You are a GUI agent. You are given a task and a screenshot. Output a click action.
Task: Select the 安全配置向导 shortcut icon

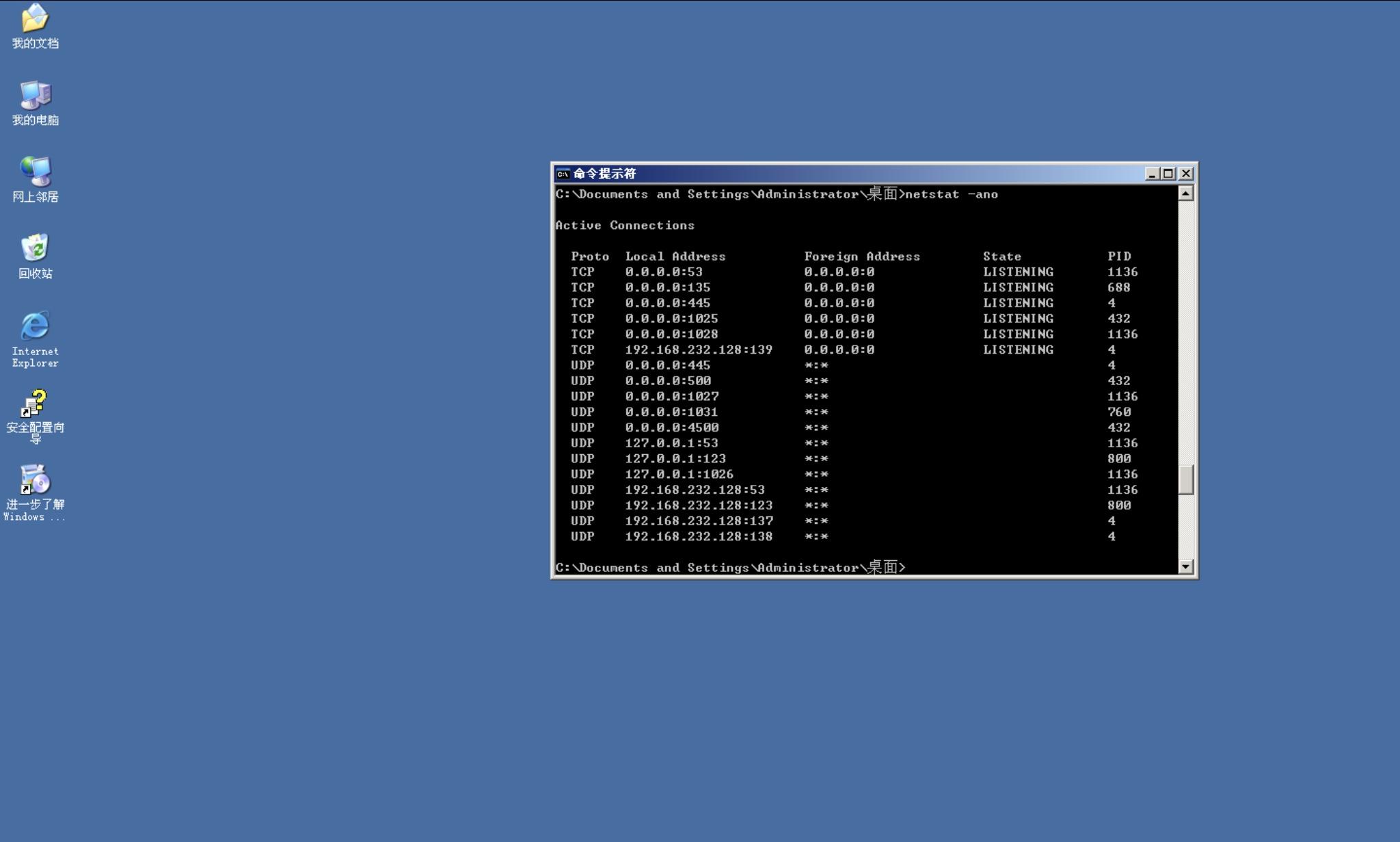(x=35, y=417)
